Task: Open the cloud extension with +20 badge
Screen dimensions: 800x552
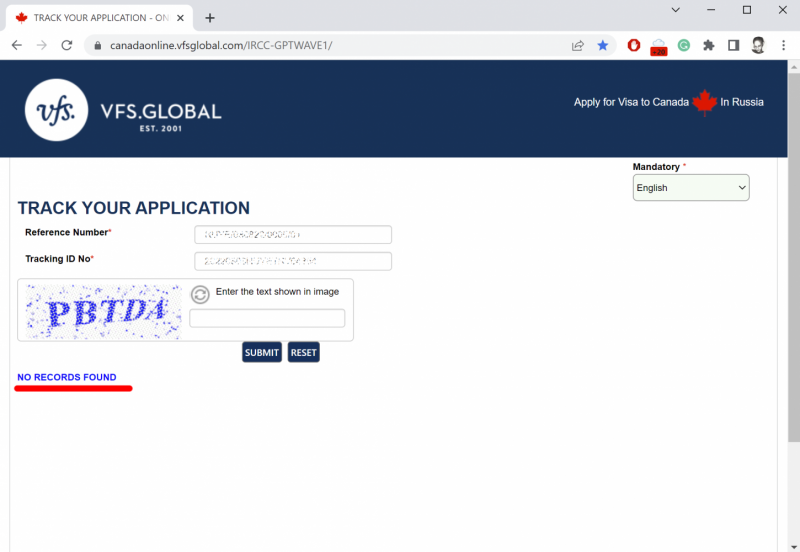Action: [658, 46]
